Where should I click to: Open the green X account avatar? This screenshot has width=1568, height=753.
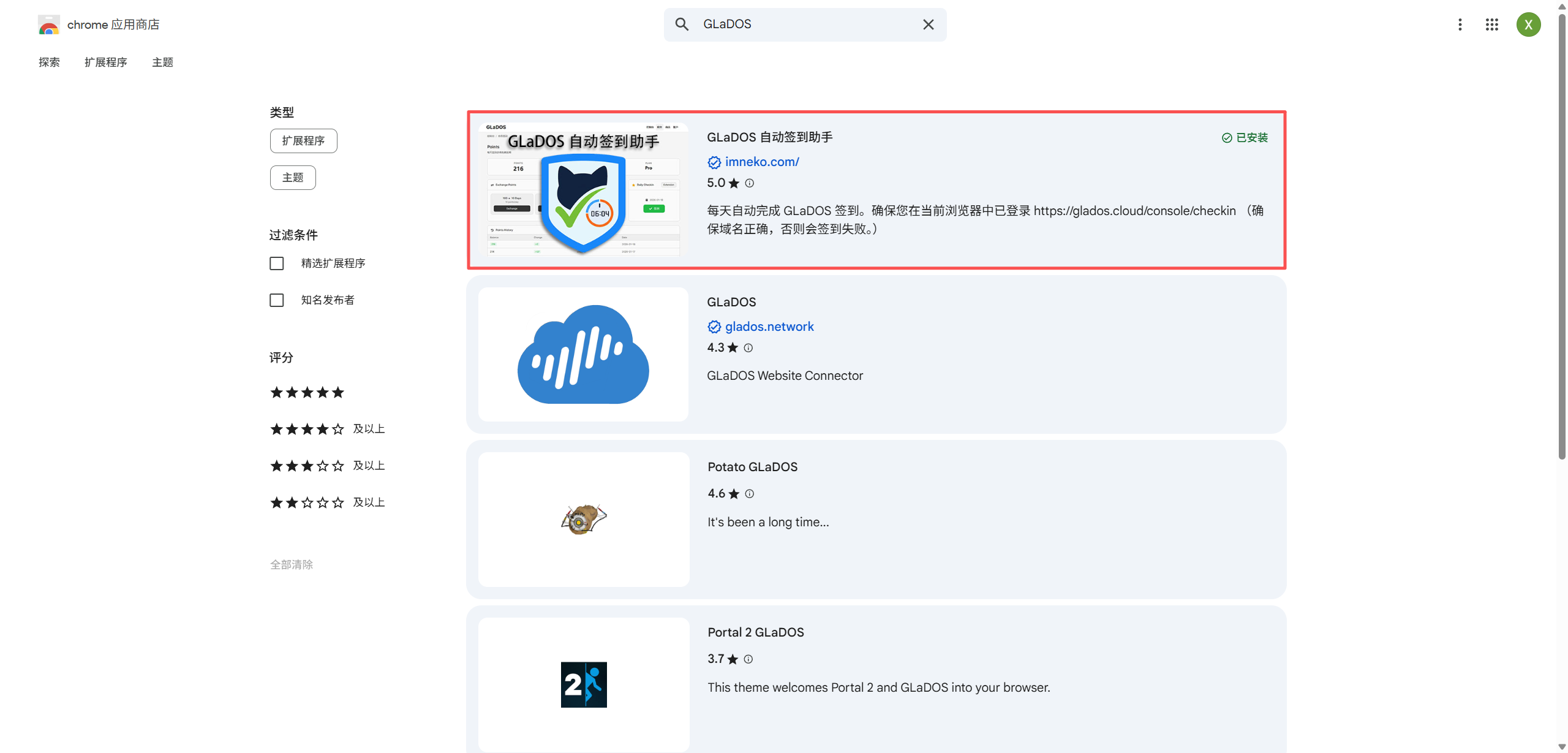point(1528,25)
